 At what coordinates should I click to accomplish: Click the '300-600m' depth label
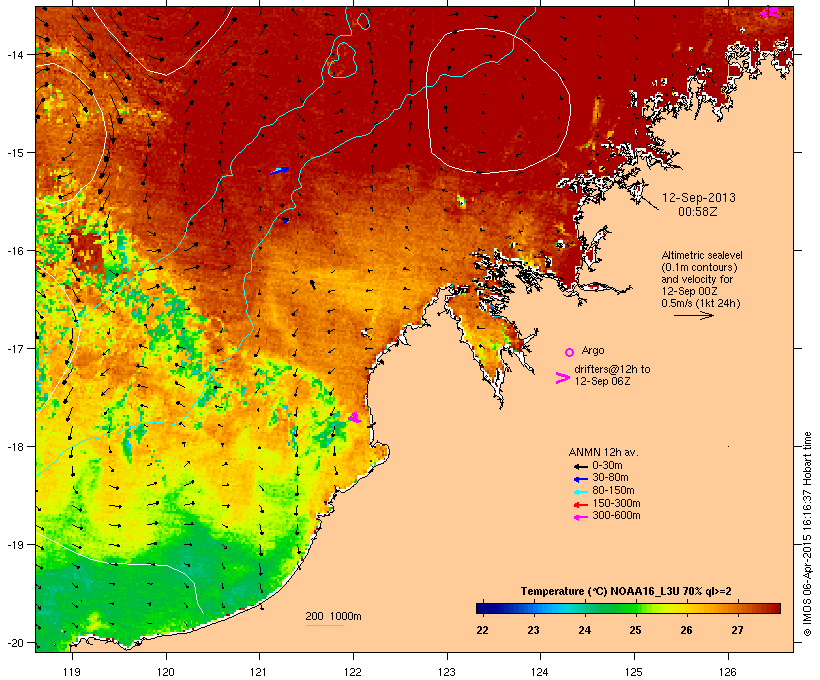(x=616, y=516)
